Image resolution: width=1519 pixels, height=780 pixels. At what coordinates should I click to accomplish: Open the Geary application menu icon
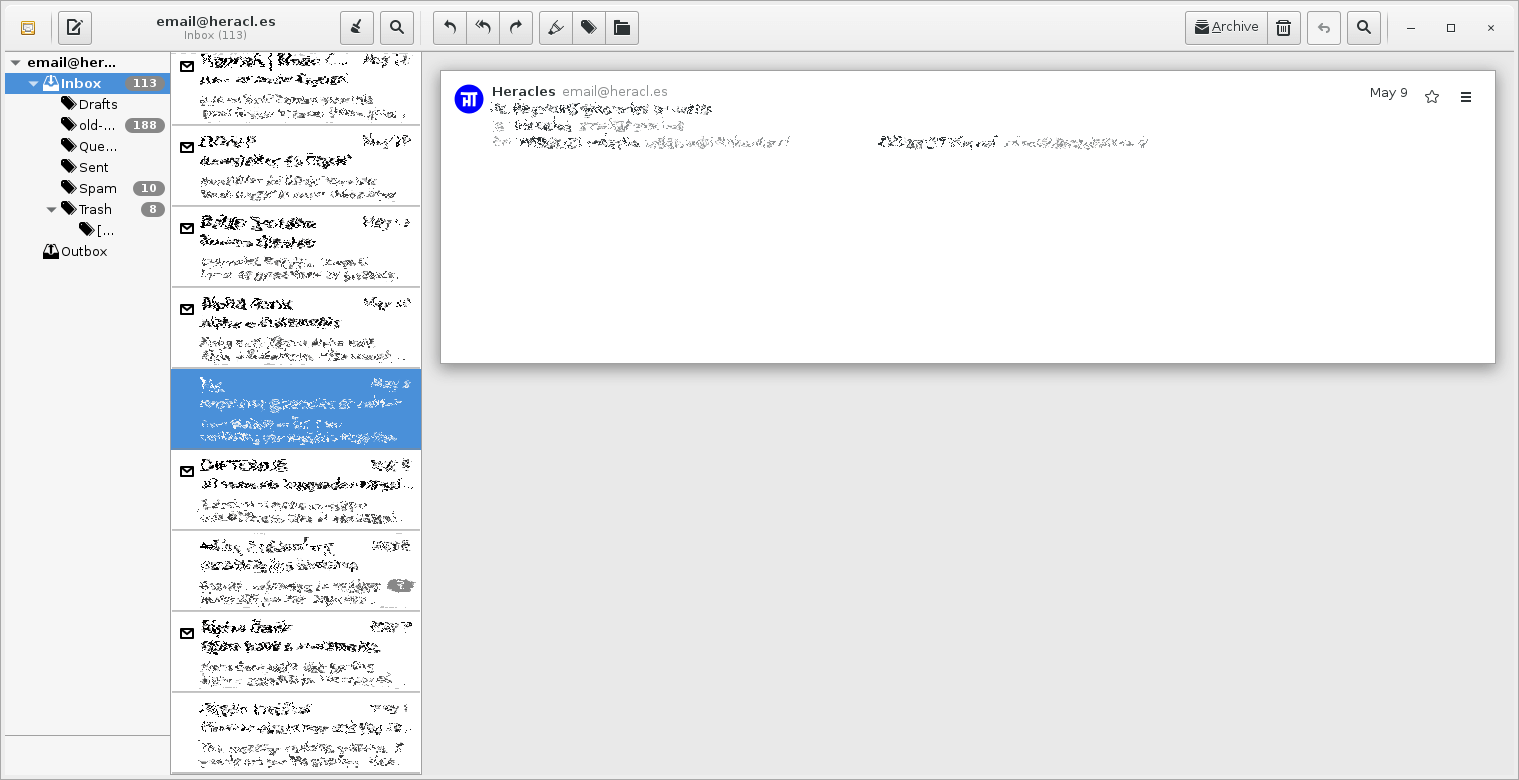(x=28, y=28)
